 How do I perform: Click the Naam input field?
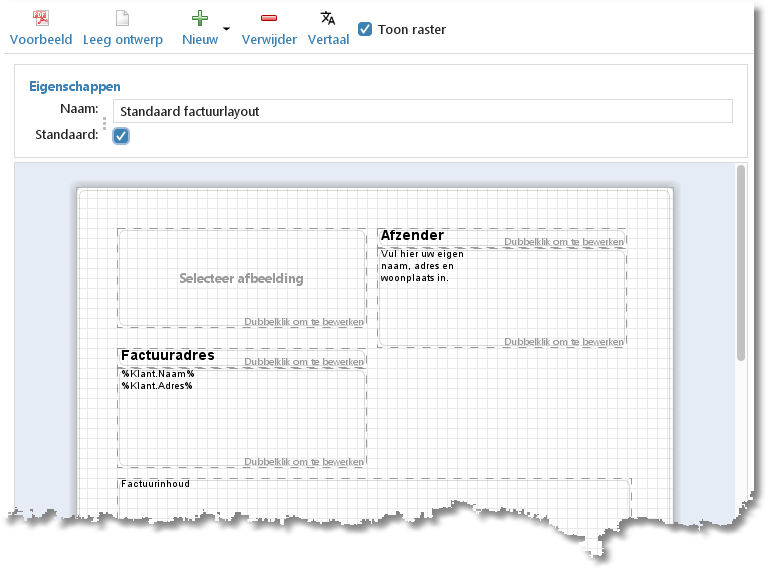(x=423, y=111)
